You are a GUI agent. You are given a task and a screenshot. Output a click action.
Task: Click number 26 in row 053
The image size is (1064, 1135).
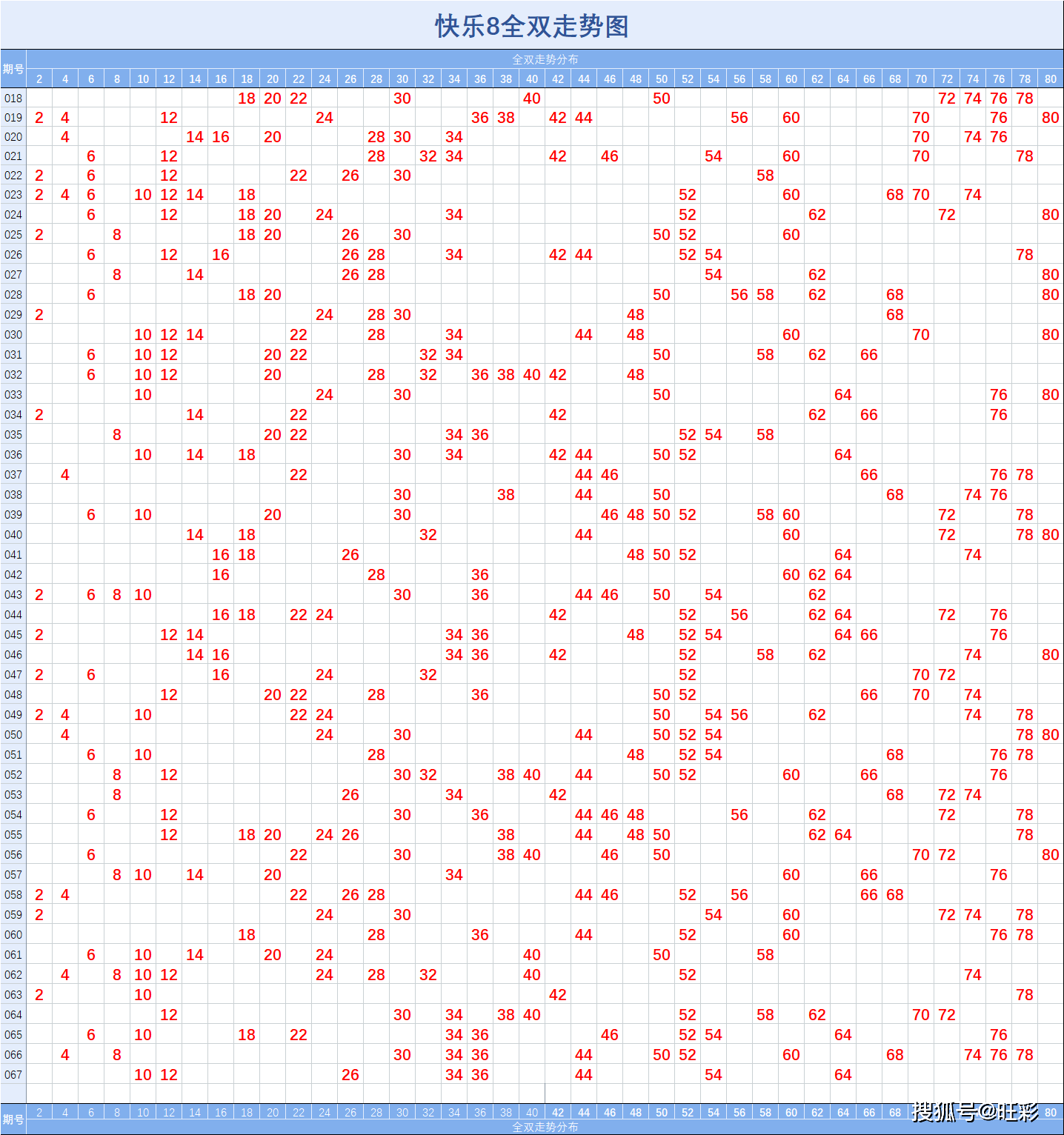tap(350, 795)
